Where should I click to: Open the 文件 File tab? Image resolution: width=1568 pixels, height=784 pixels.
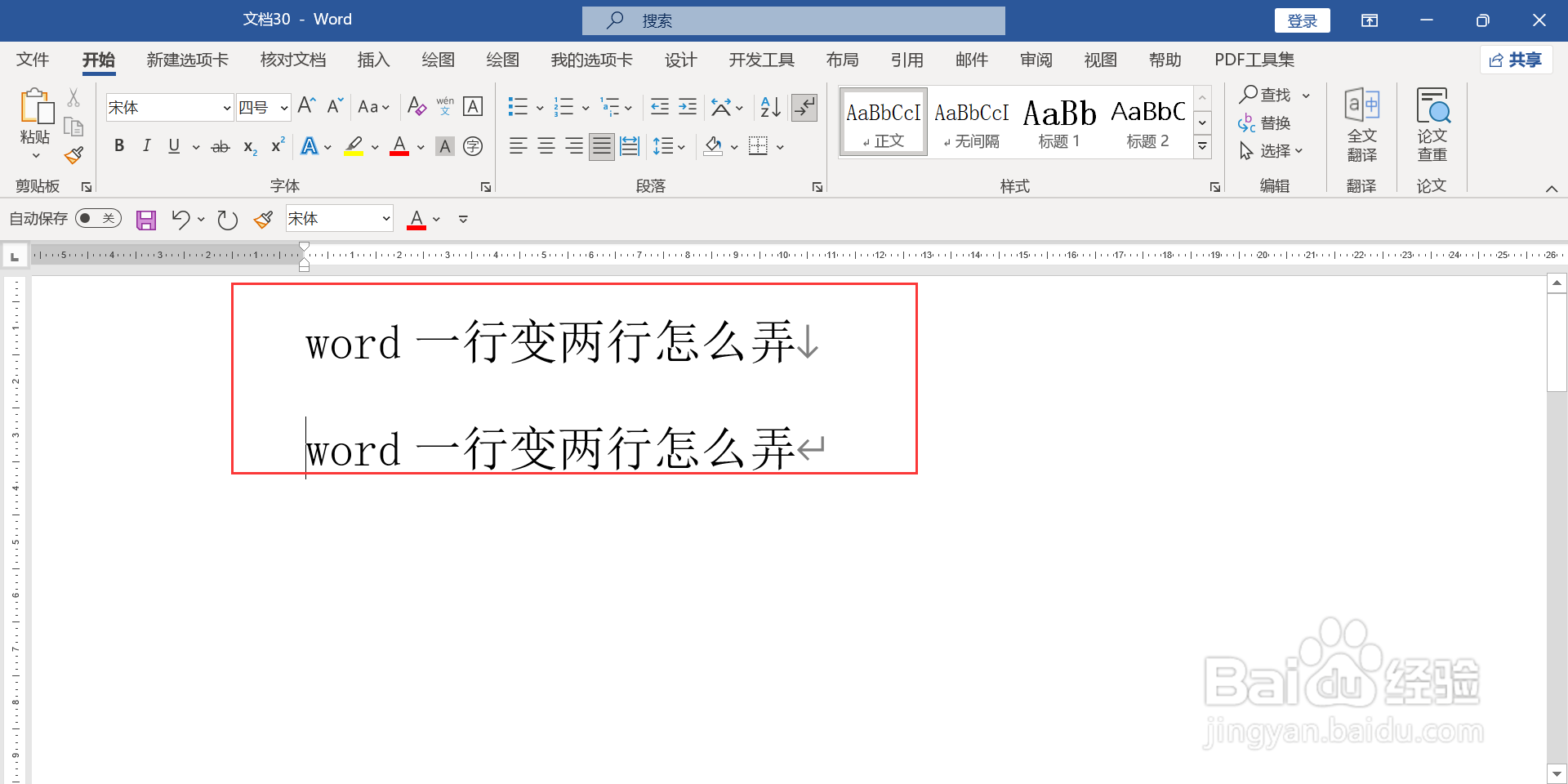(x=33, y=60)
